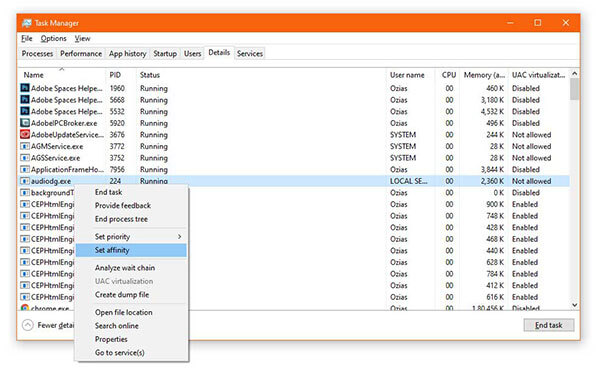Viewport: 600px width, 368px height.
Task: Switch to the App history tab
Action: [x=127, y=54]
